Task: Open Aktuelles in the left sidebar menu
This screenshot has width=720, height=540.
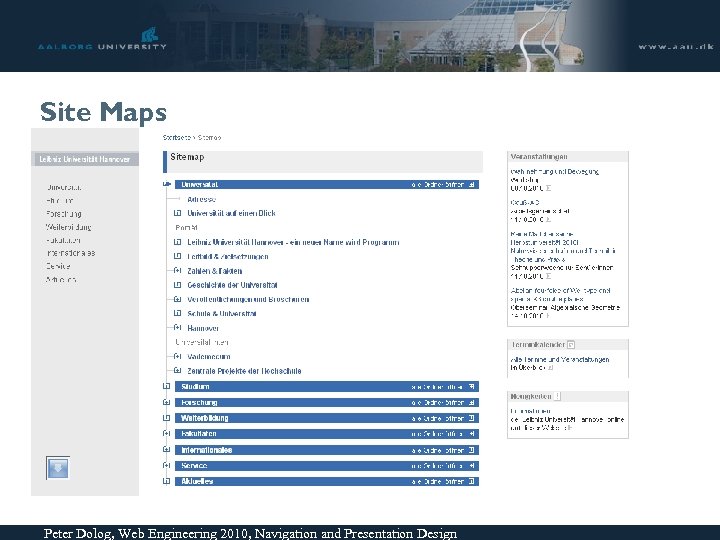Action: 61,280
